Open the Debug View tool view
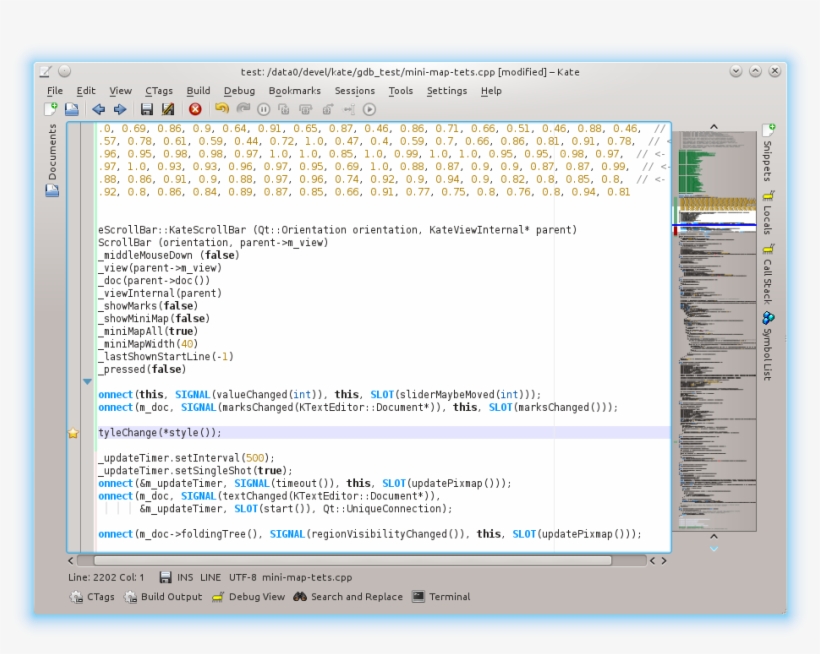 pos(248,596)
